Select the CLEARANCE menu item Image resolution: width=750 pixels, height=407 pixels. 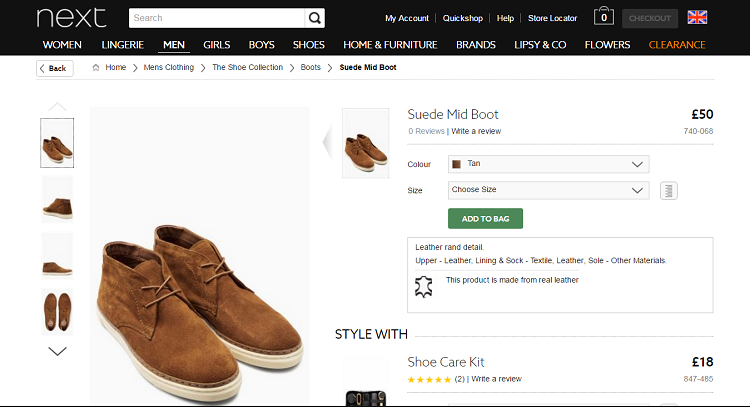(677, 45)
